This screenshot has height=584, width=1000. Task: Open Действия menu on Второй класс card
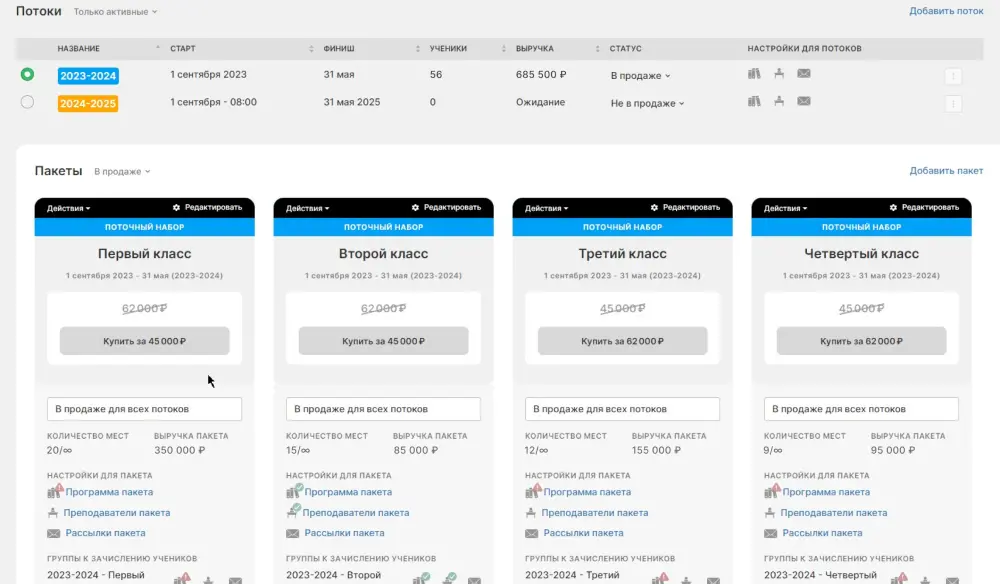tap(307, 208)
